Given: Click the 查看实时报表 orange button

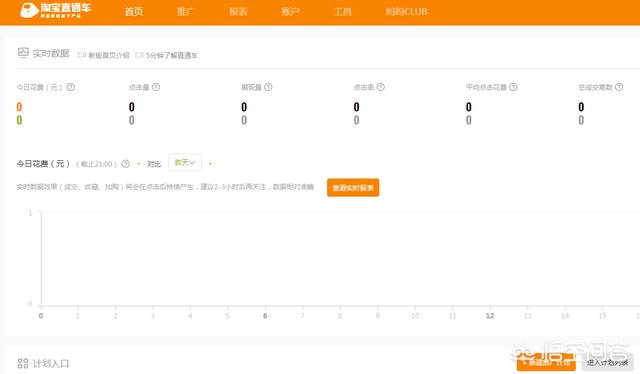Looking at the screenshot, I should 353,187.
